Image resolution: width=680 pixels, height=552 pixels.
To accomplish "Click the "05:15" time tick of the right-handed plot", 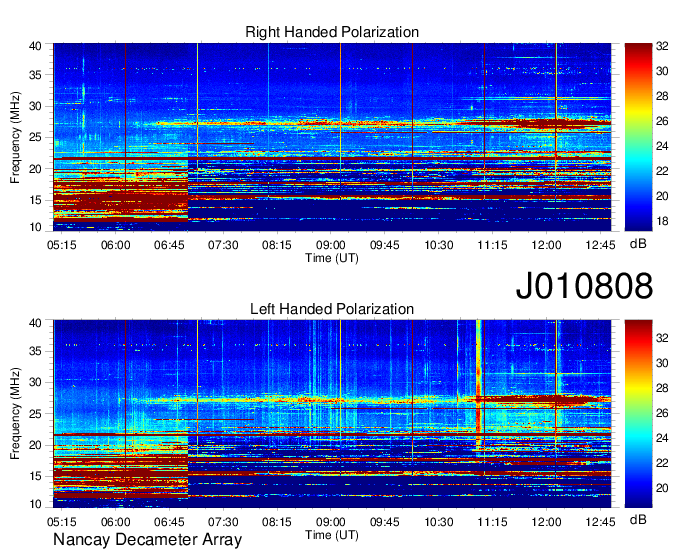I will (x=62, y=245).
